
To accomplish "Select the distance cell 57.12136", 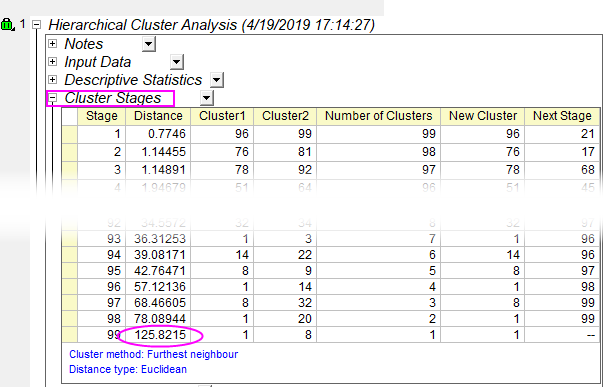I will 158,286.
